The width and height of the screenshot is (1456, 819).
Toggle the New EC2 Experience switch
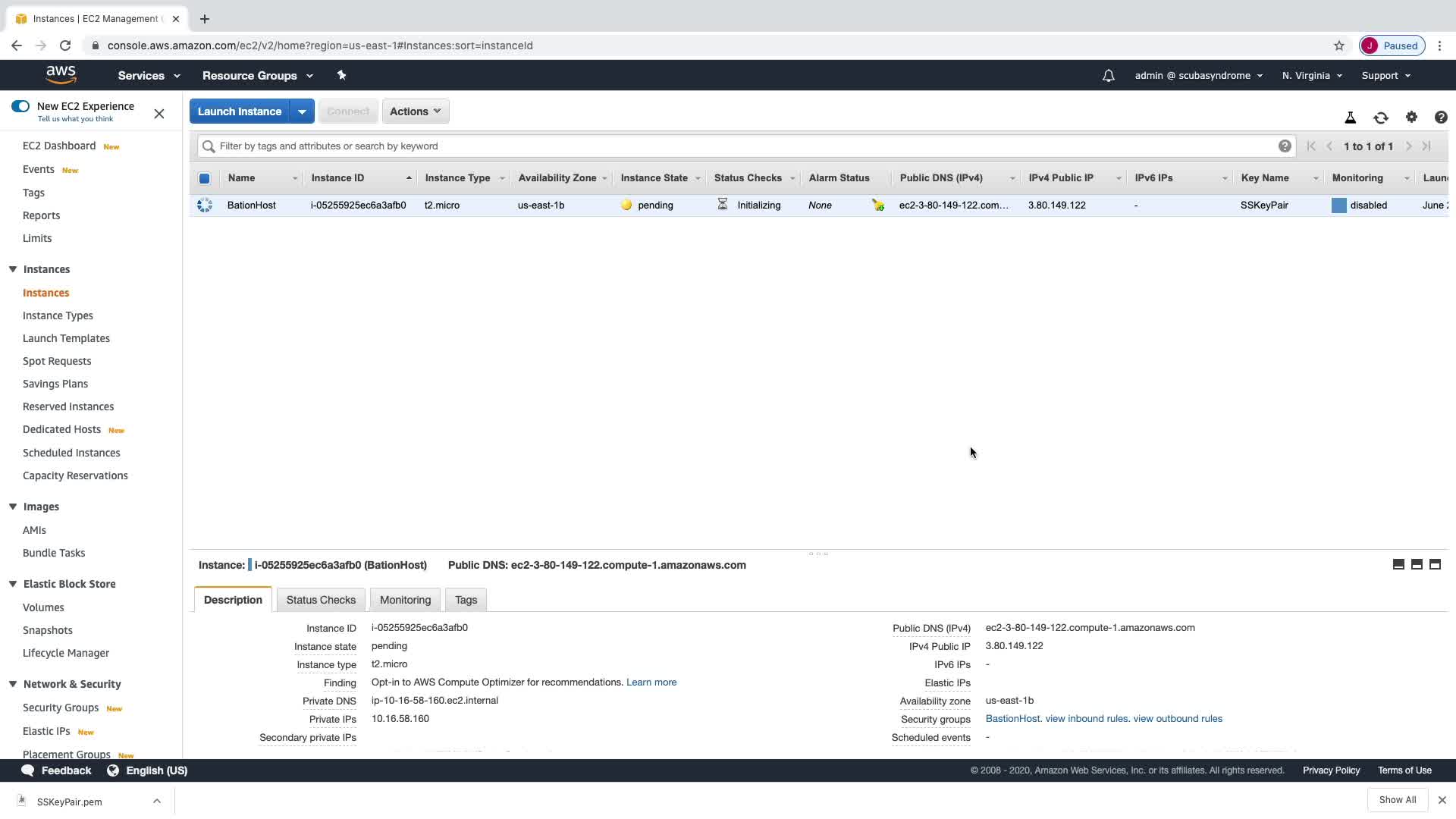pyautogui.click(x=20, y=106)
